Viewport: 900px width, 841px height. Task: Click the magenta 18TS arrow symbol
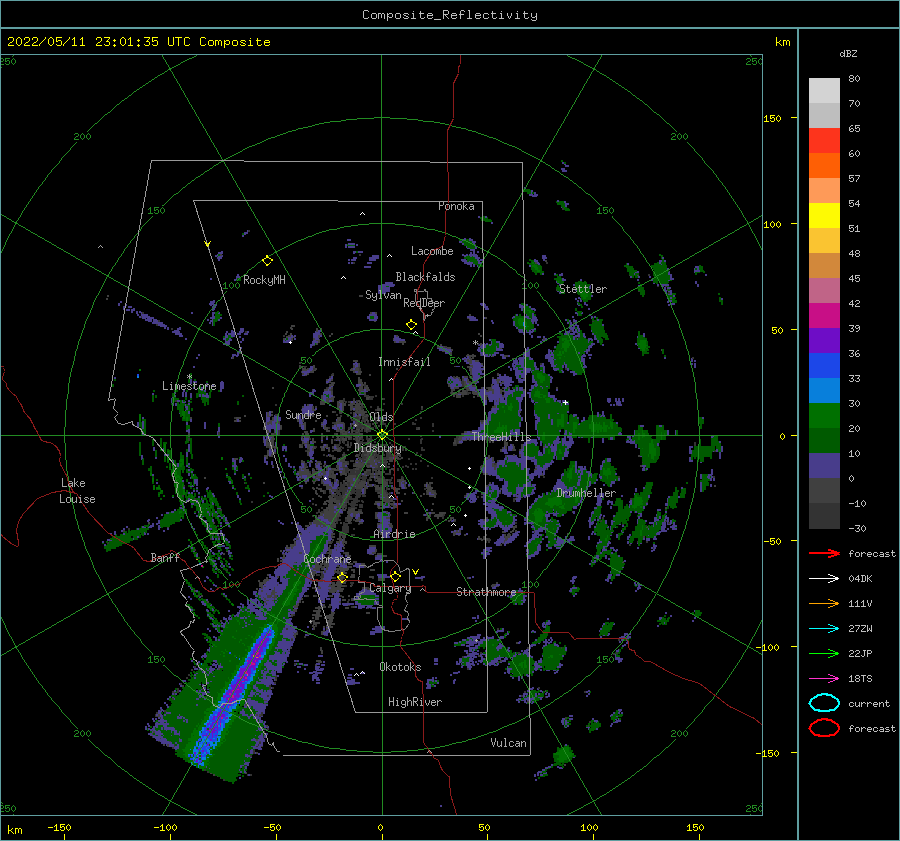tap(824, 679)
